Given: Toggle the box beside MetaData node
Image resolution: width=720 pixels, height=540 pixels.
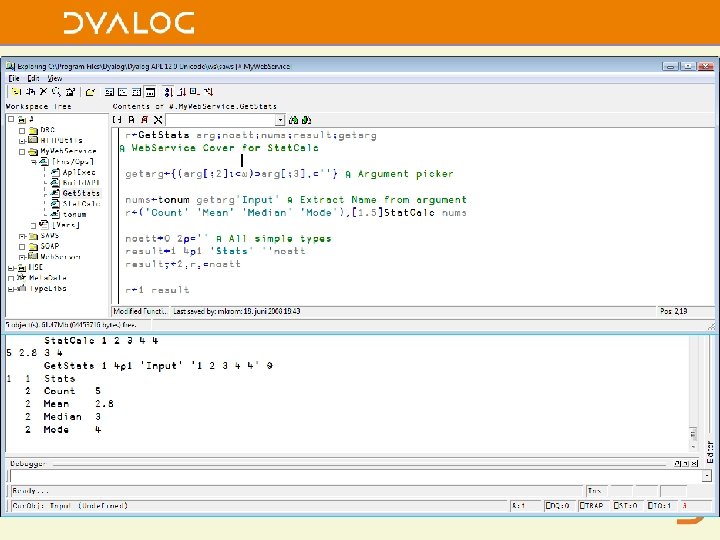Looking at the screenshot, I should [11, 278].
